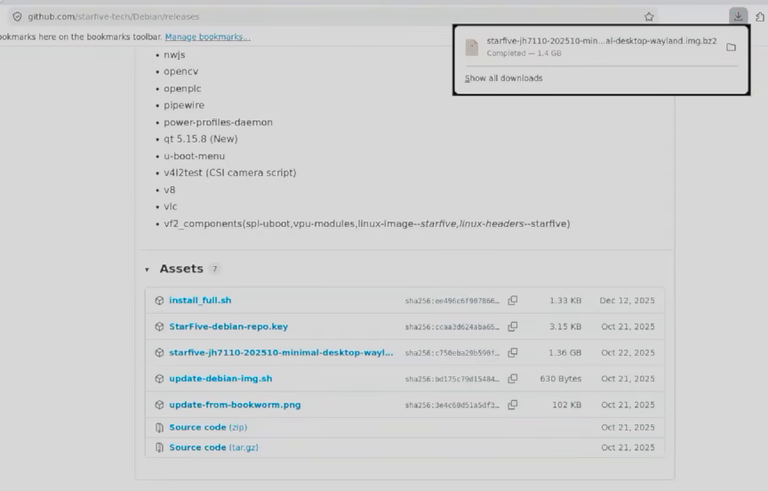
Task: Copy sha256 hash for StarFive-debian-repo.key
Action: (x=512, y=326)
